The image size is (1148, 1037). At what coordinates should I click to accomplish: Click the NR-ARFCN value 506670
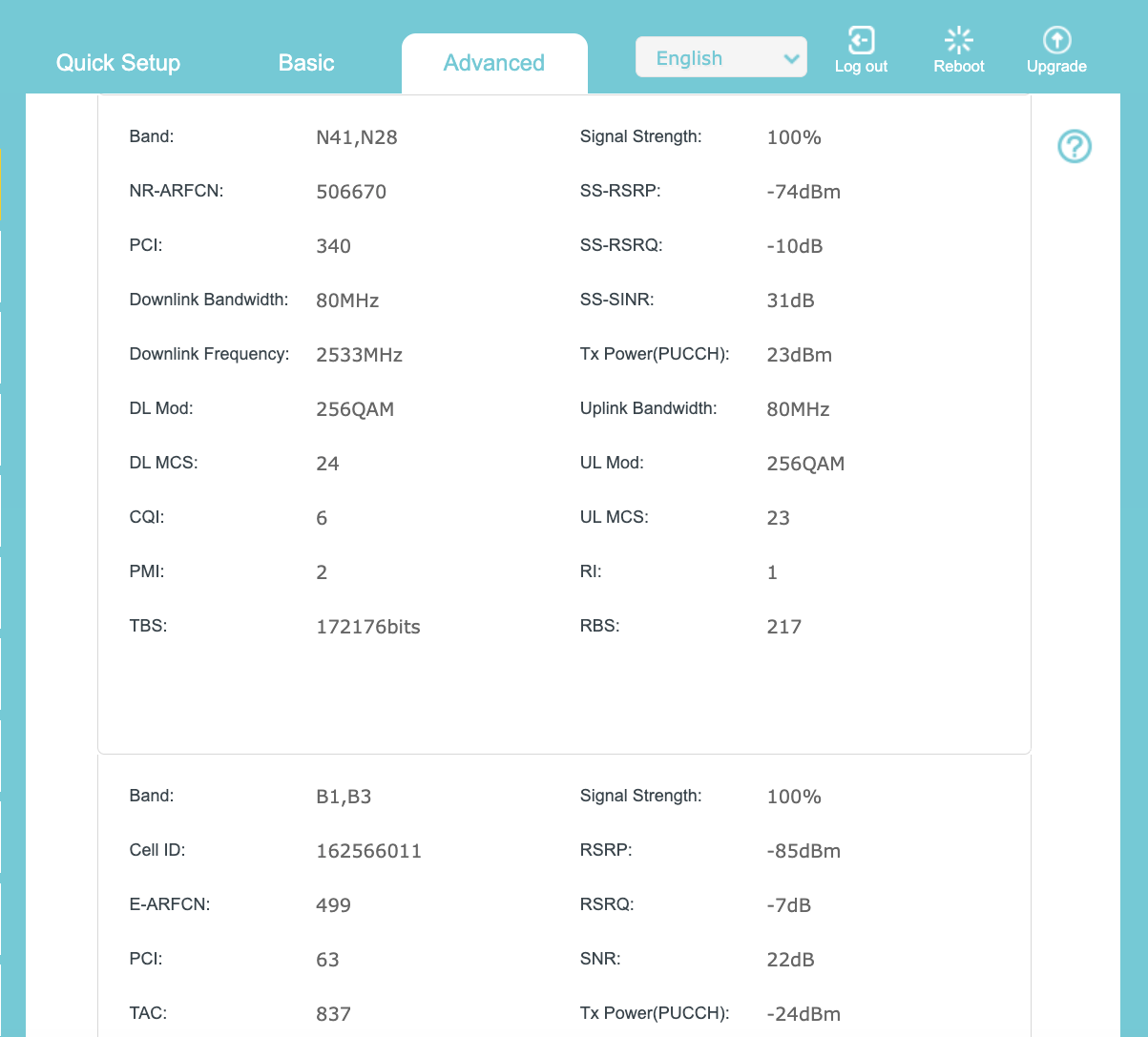pos(351,192)
